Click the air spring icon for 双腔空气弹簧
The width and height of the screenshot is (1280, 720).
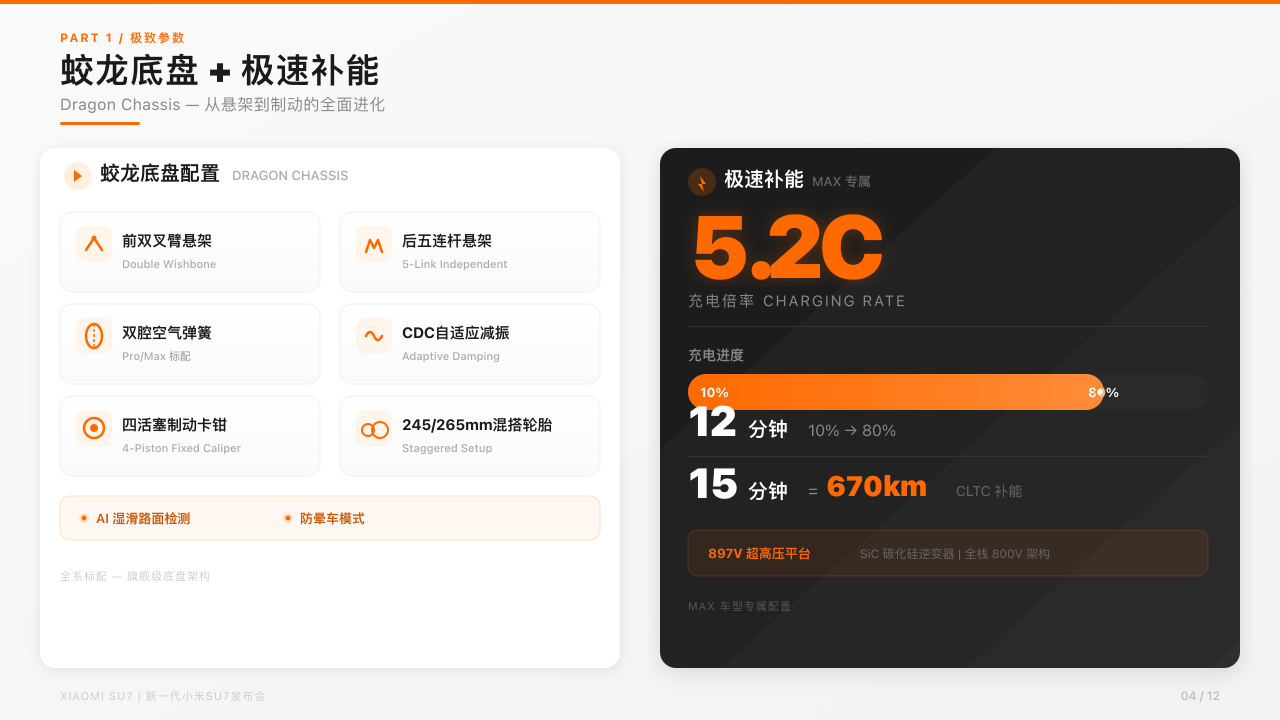[93, 336]
